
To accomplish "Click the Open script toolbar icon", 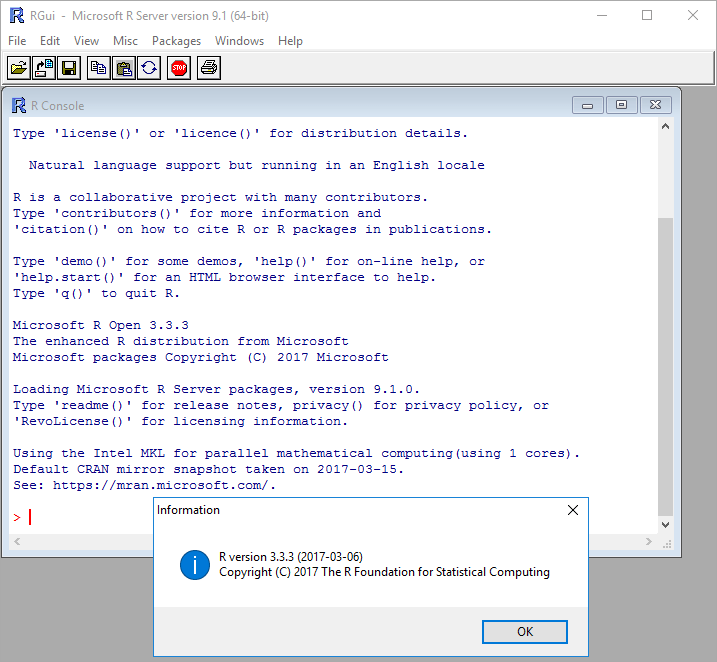I will pyautogui.click(x=19, y=68).
